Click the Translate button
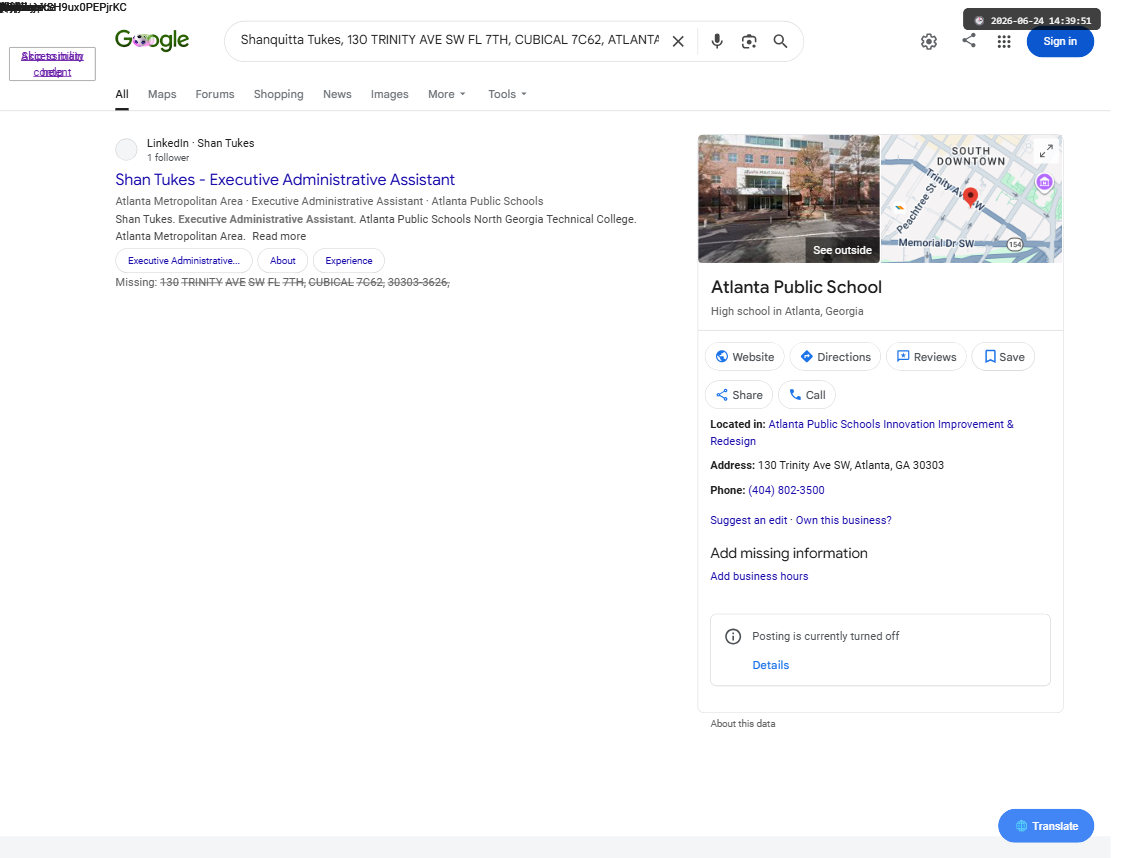This screenshot has width=1124, height=858. pos(1046,826)
